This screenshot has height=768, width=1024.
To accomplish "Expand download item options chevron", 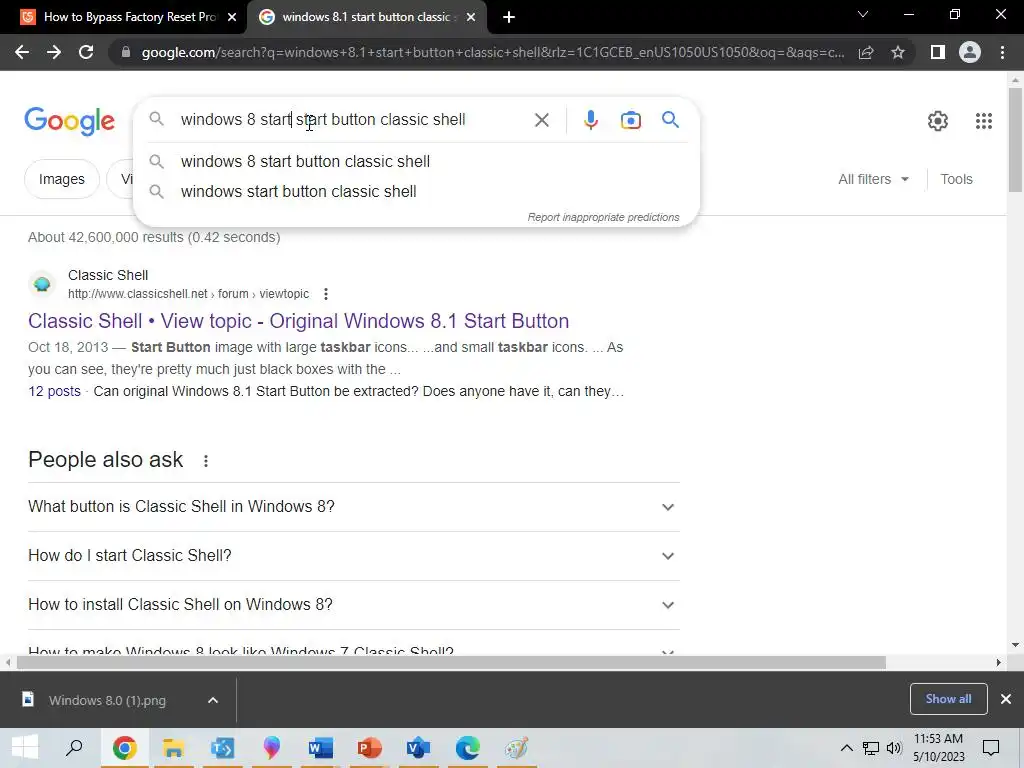I will [x=213, y=700].
